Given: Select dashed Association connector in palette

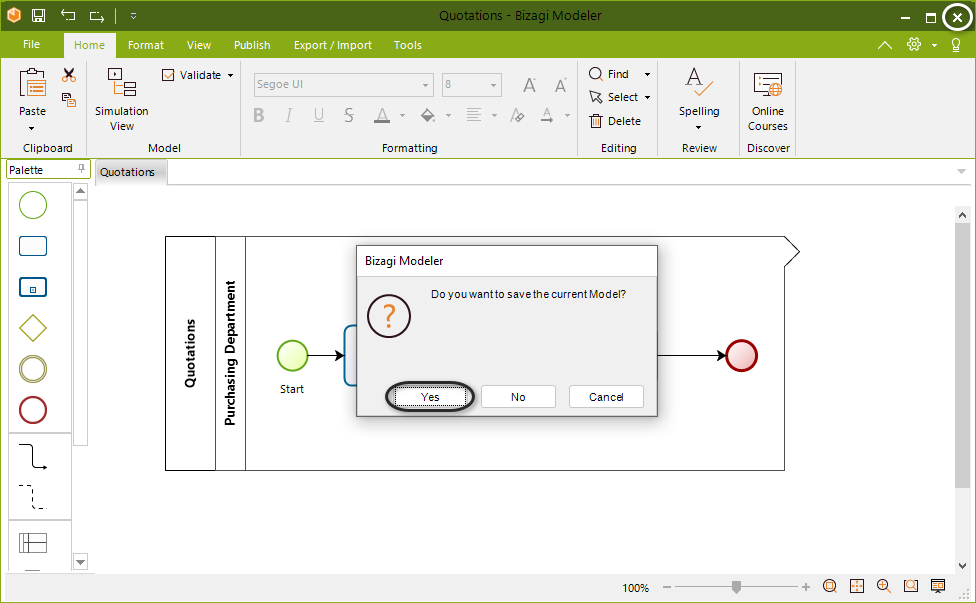Looking at the screenshot, I should (x=33, y=497).
